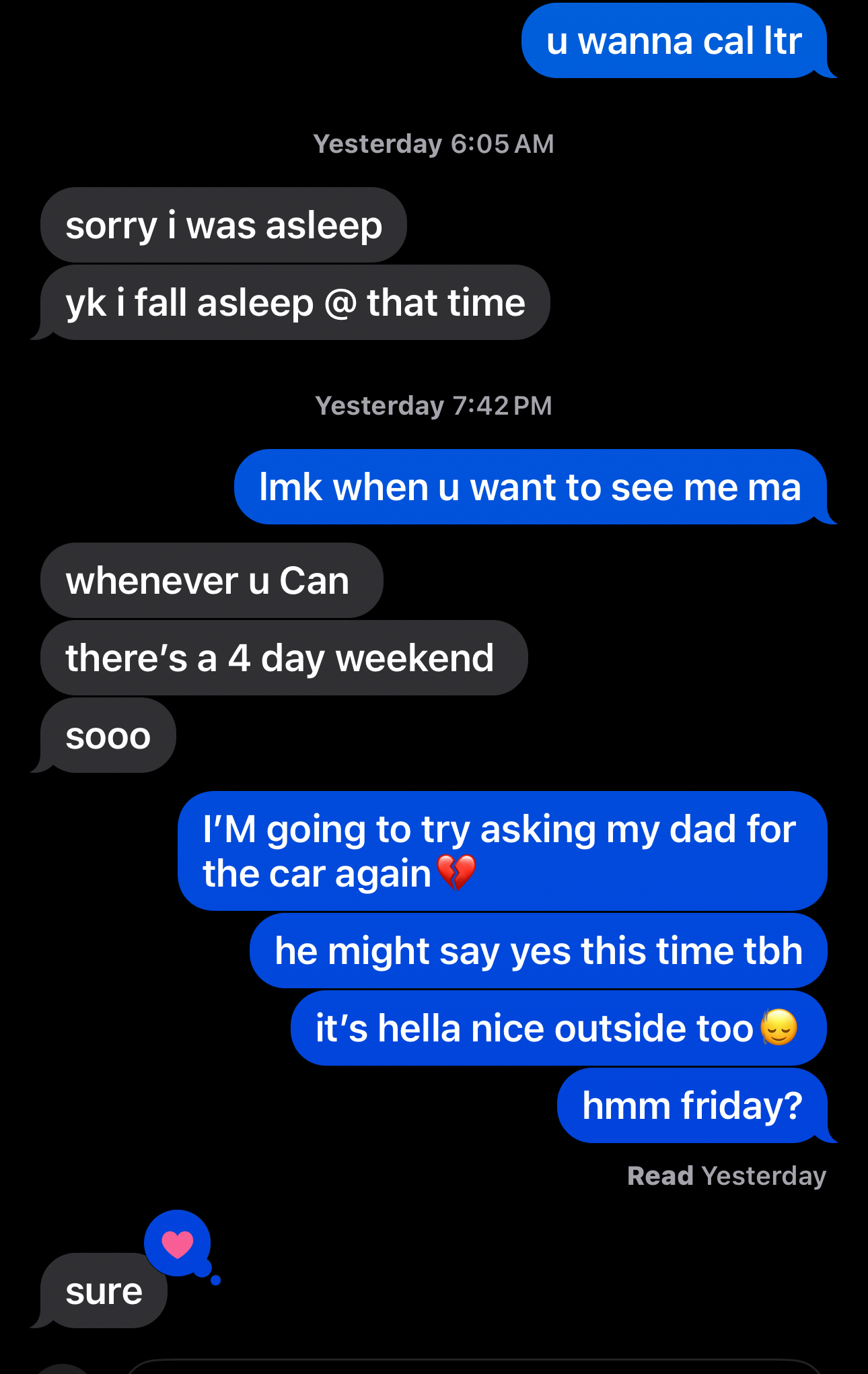Focus the message input field at bottom

coord(474,1367)
